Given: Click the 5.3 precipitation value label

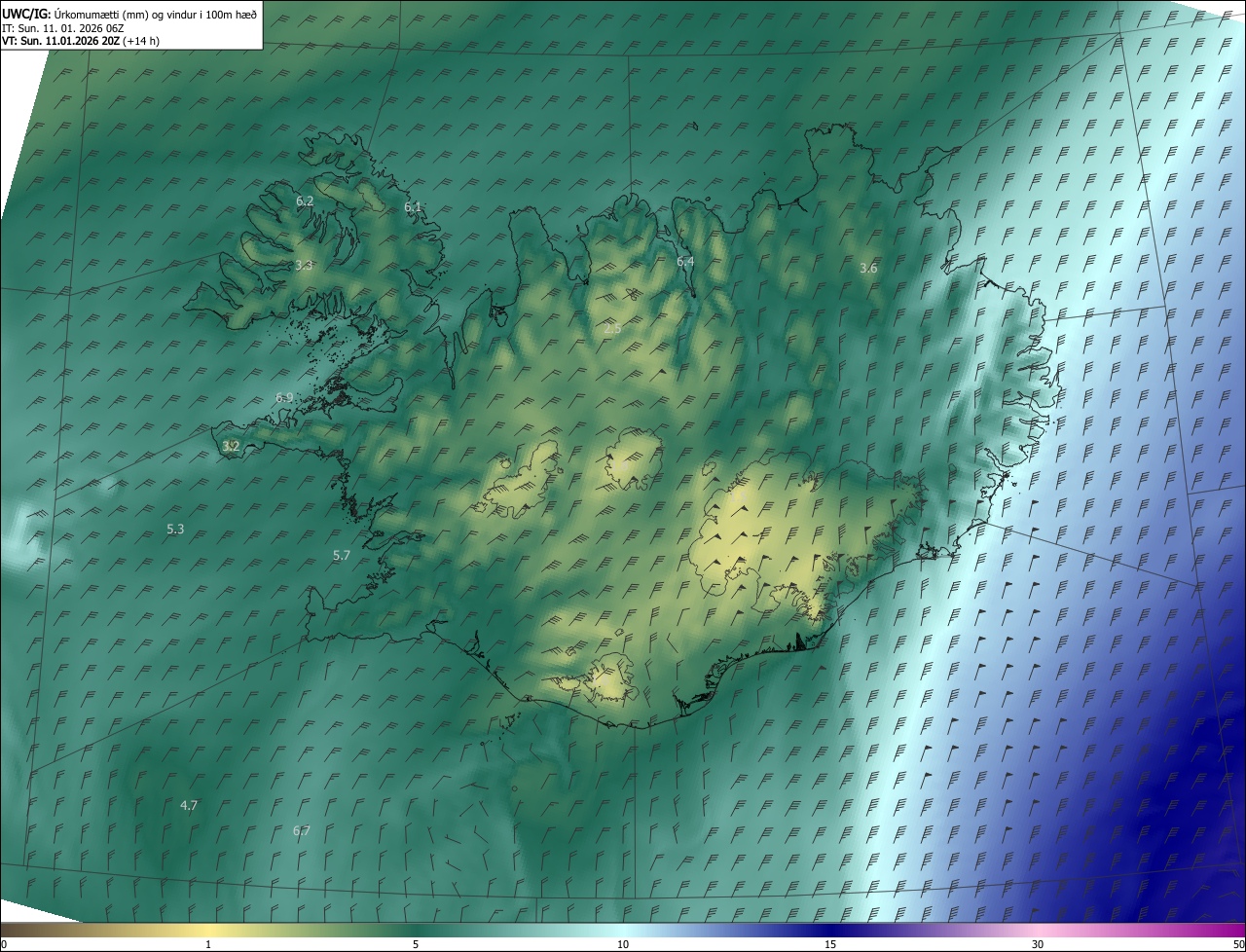Looking at the screenshot, I should point(175,530).
